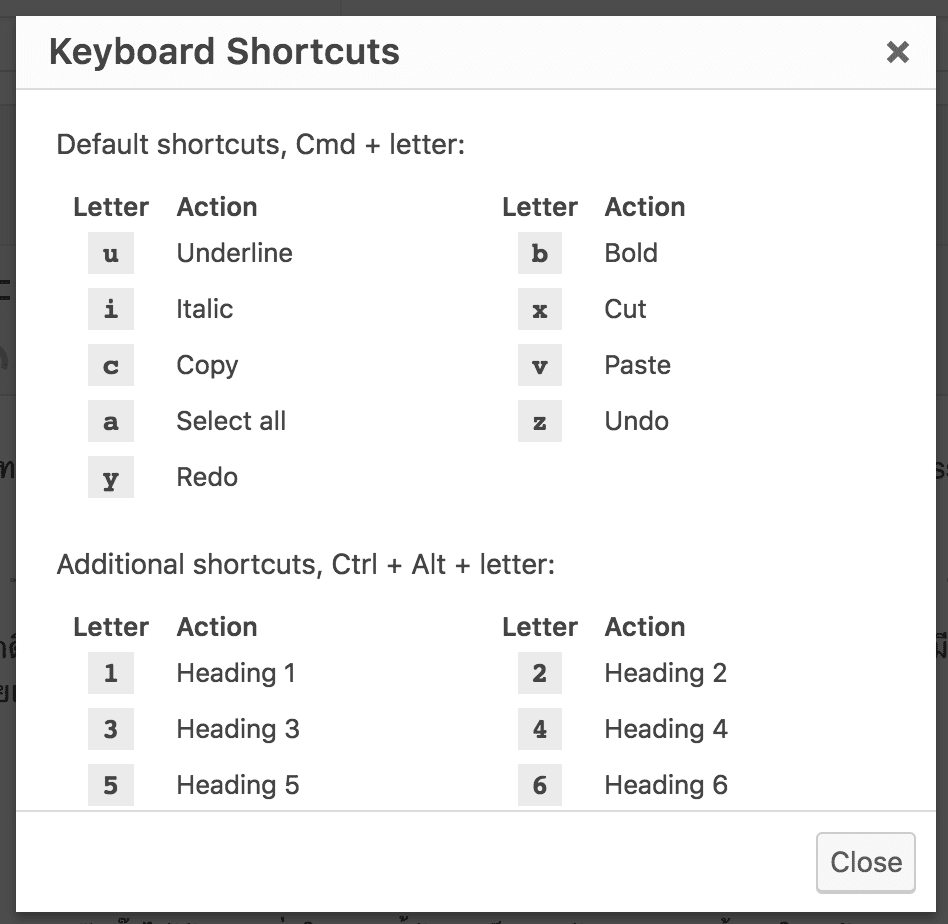Click 'Additional shortcuts, Ctrl + Alt + letter' heading
The image size is (948, 924).
pos(305,565)
